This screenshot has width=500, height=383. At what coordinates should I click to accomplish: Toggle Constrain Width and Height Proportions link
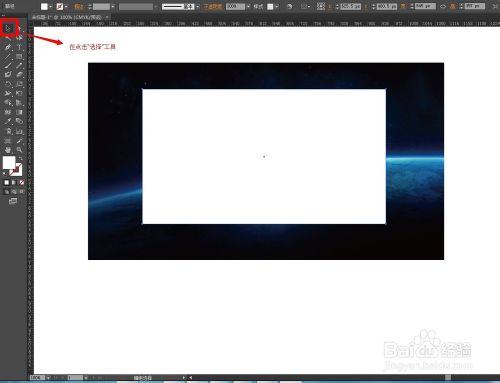pos(443,6)
